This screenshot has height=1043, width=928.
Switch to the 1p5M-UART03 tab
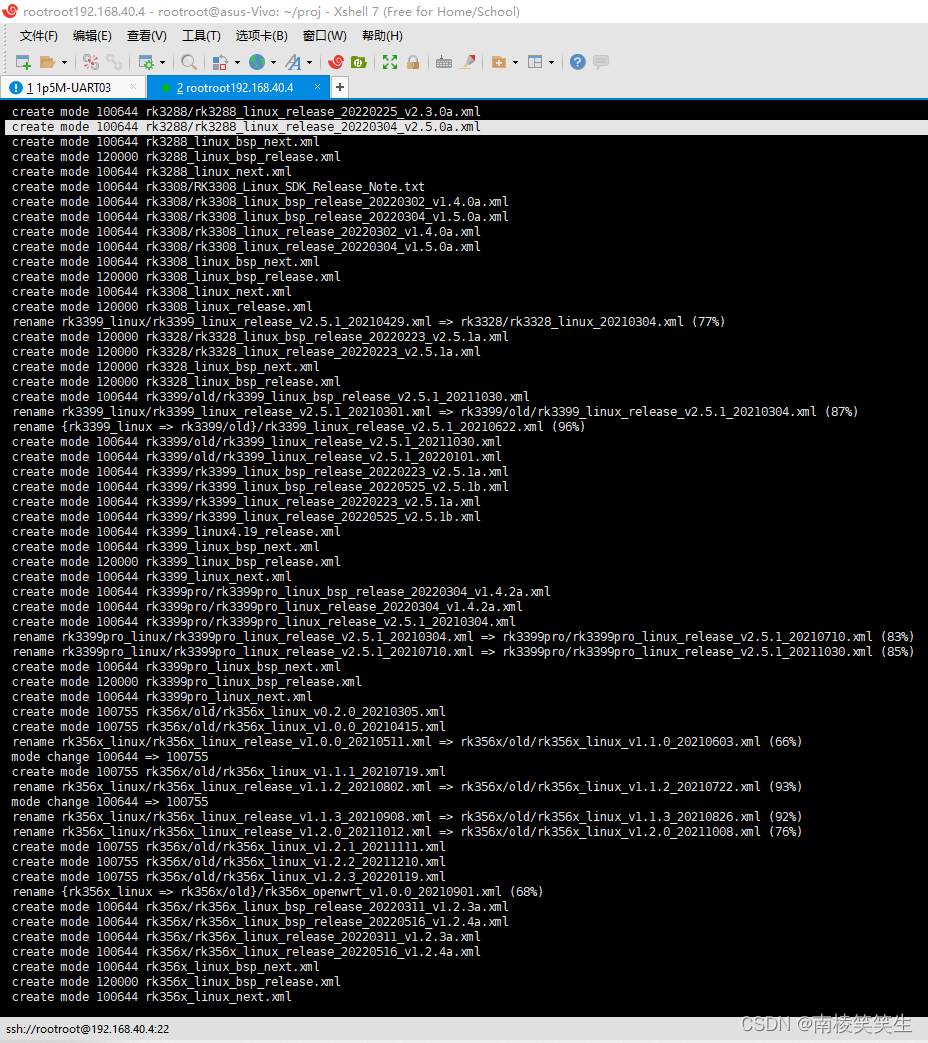(x=73, y=87)
